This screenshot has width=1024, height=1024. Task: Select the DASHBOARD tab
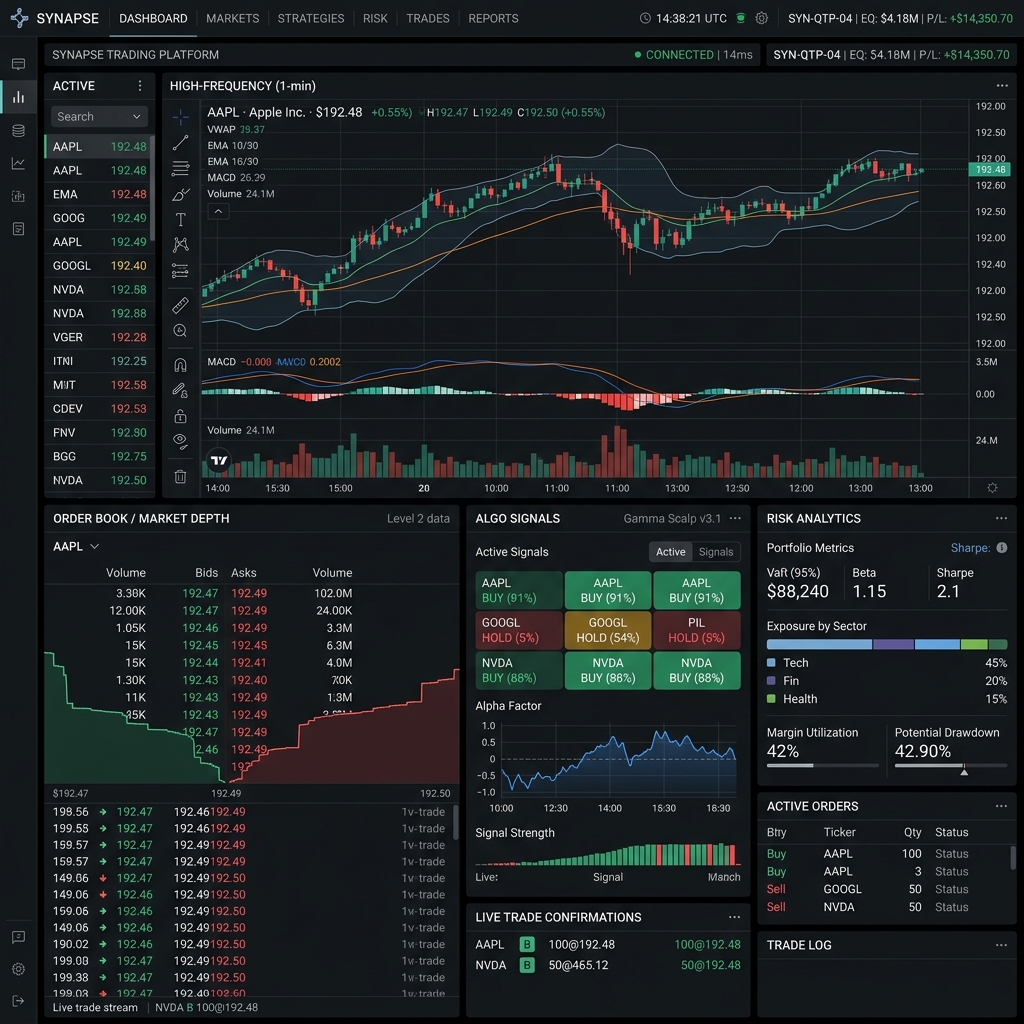pos(153,18)
